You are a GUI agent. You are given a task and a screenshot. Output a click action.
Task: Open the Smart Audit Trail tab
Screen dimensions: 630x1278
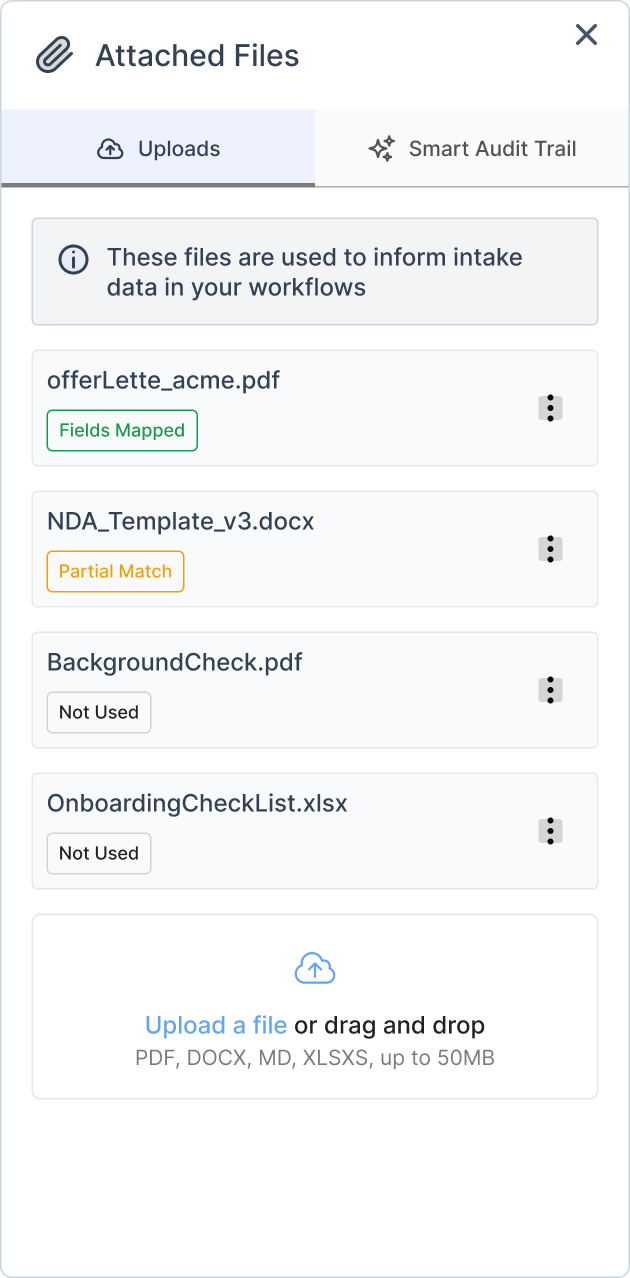pos(472,149)
